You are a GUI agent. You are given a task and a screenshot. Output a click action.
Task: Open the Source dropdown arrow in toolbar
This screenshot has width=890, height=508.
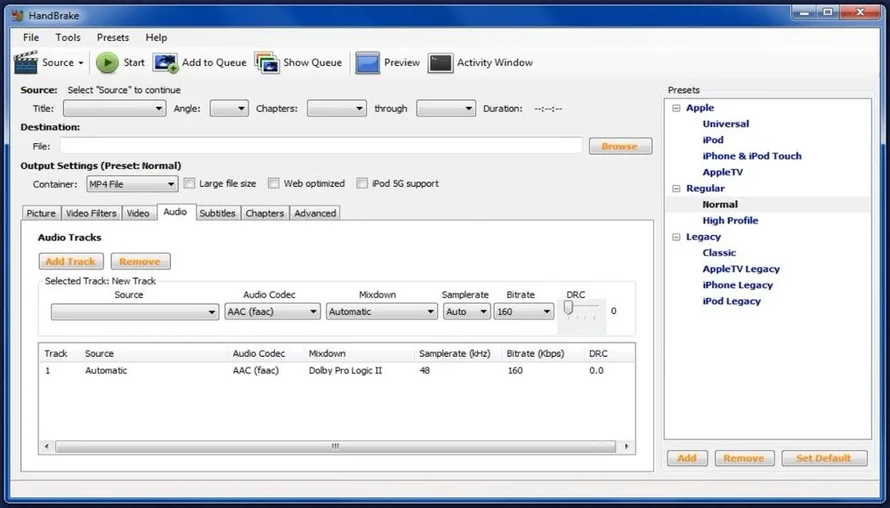click(81, 63)
